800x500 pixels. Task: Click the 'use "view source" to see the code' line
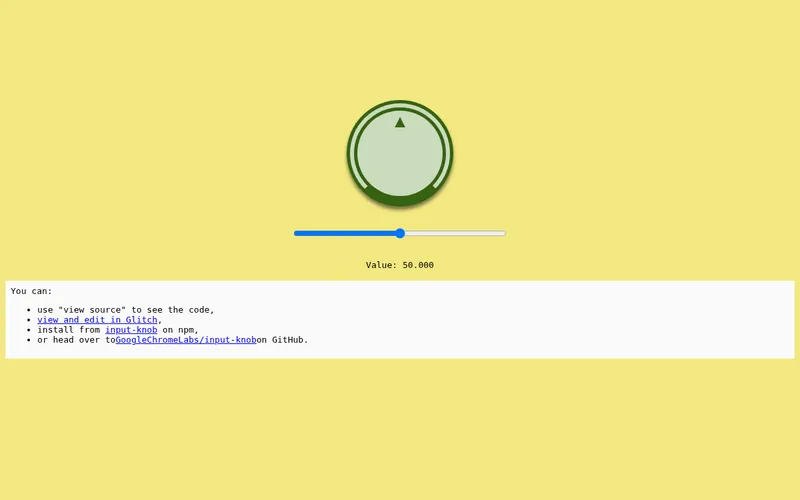pos(126,310)
